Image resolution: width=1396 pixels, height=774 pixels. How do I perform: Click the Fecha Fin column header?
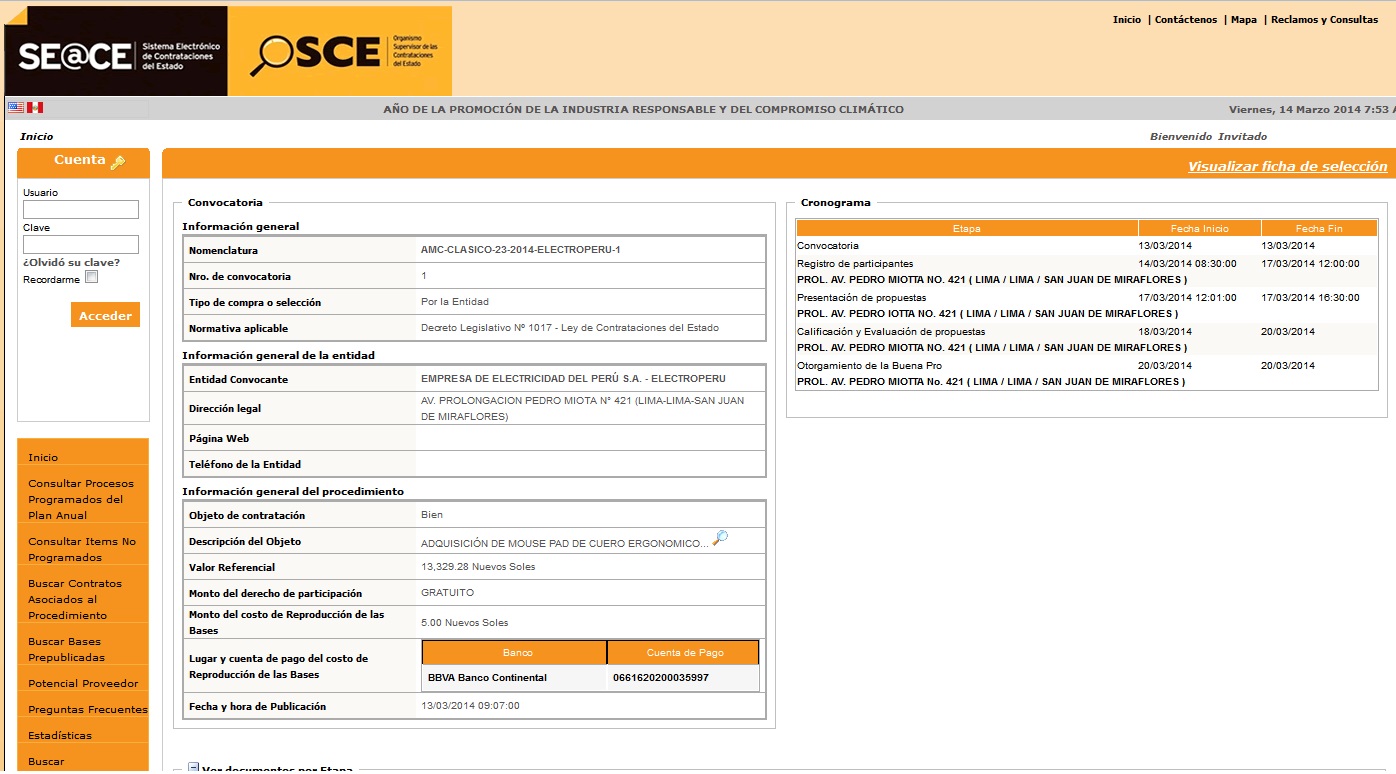[1319, 229]
